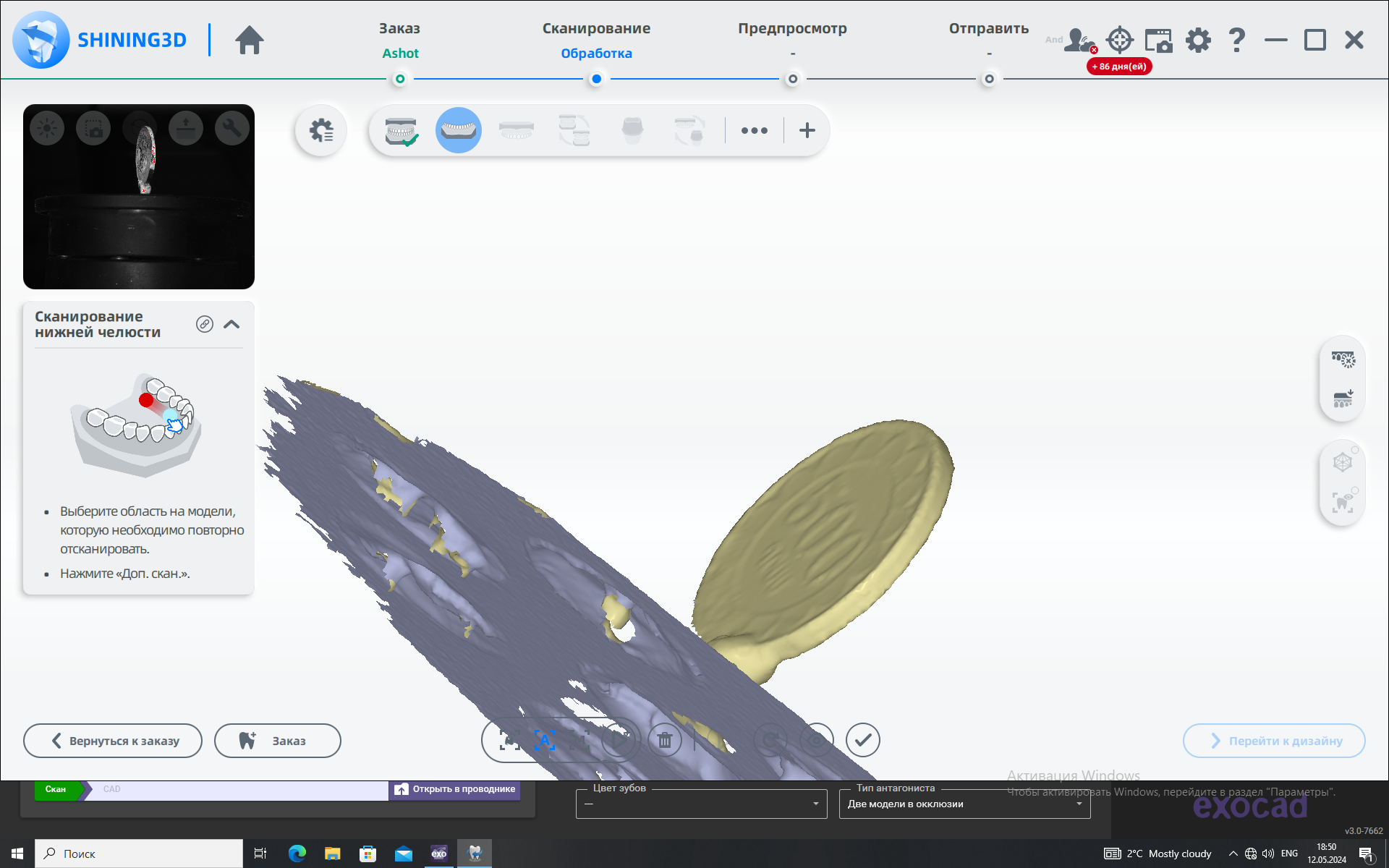Activate the manual M selection mode
The image size is (1389, 868).
click(579, 740)
